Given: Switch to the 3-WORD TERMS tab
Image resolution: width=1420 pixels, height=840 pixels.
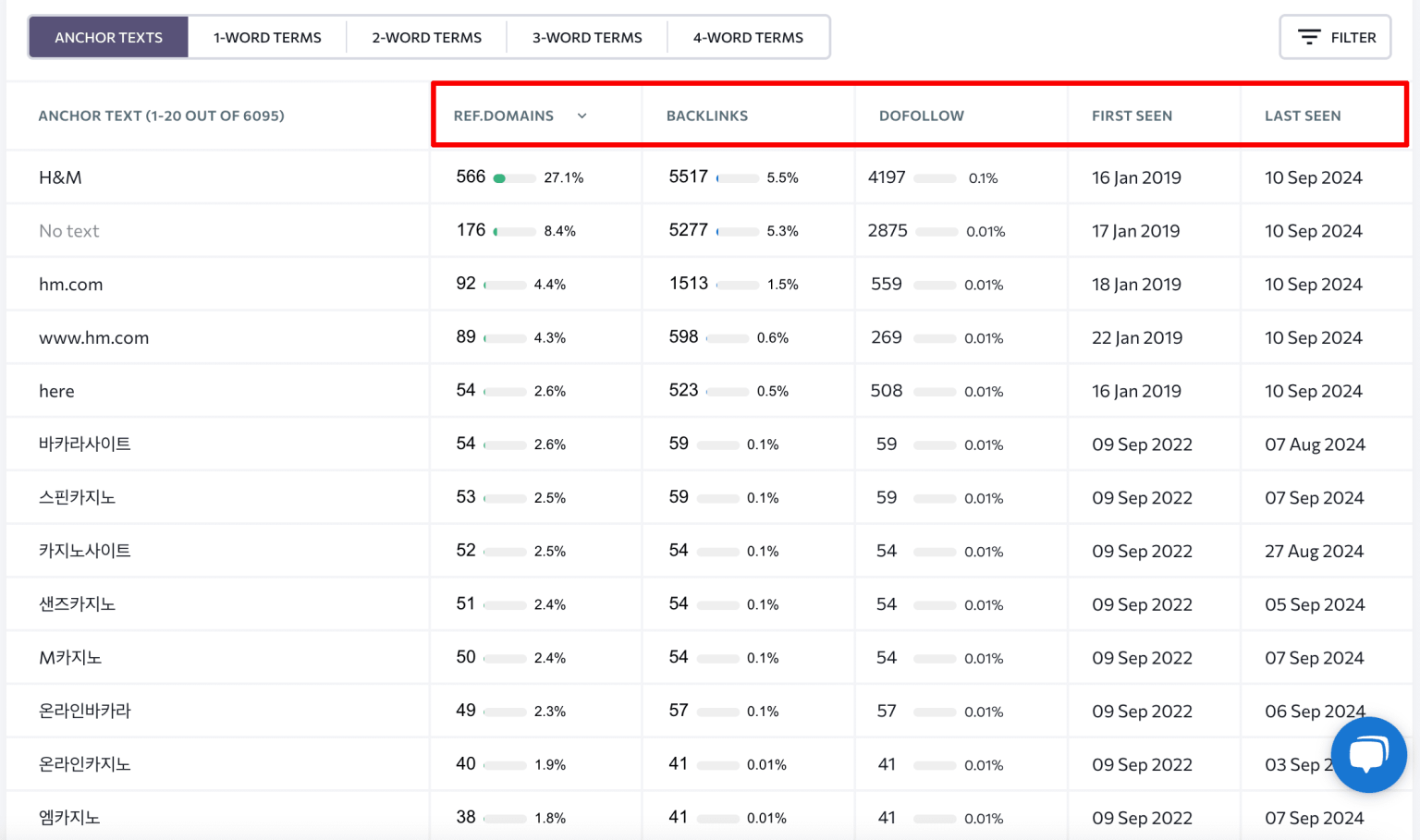Looking at the screenshot, I should coord(586,37).
